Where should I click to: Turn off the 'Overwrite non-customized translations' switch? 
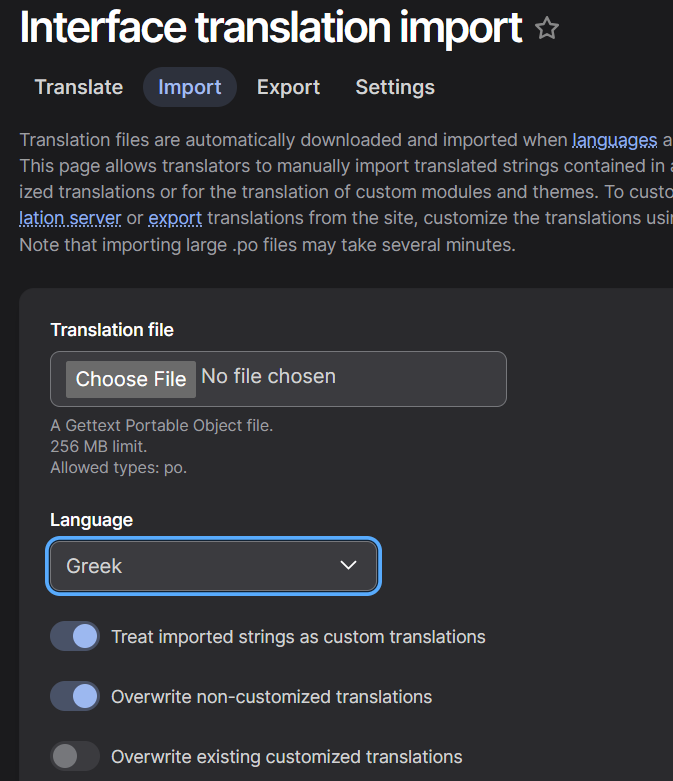(75, 697)
